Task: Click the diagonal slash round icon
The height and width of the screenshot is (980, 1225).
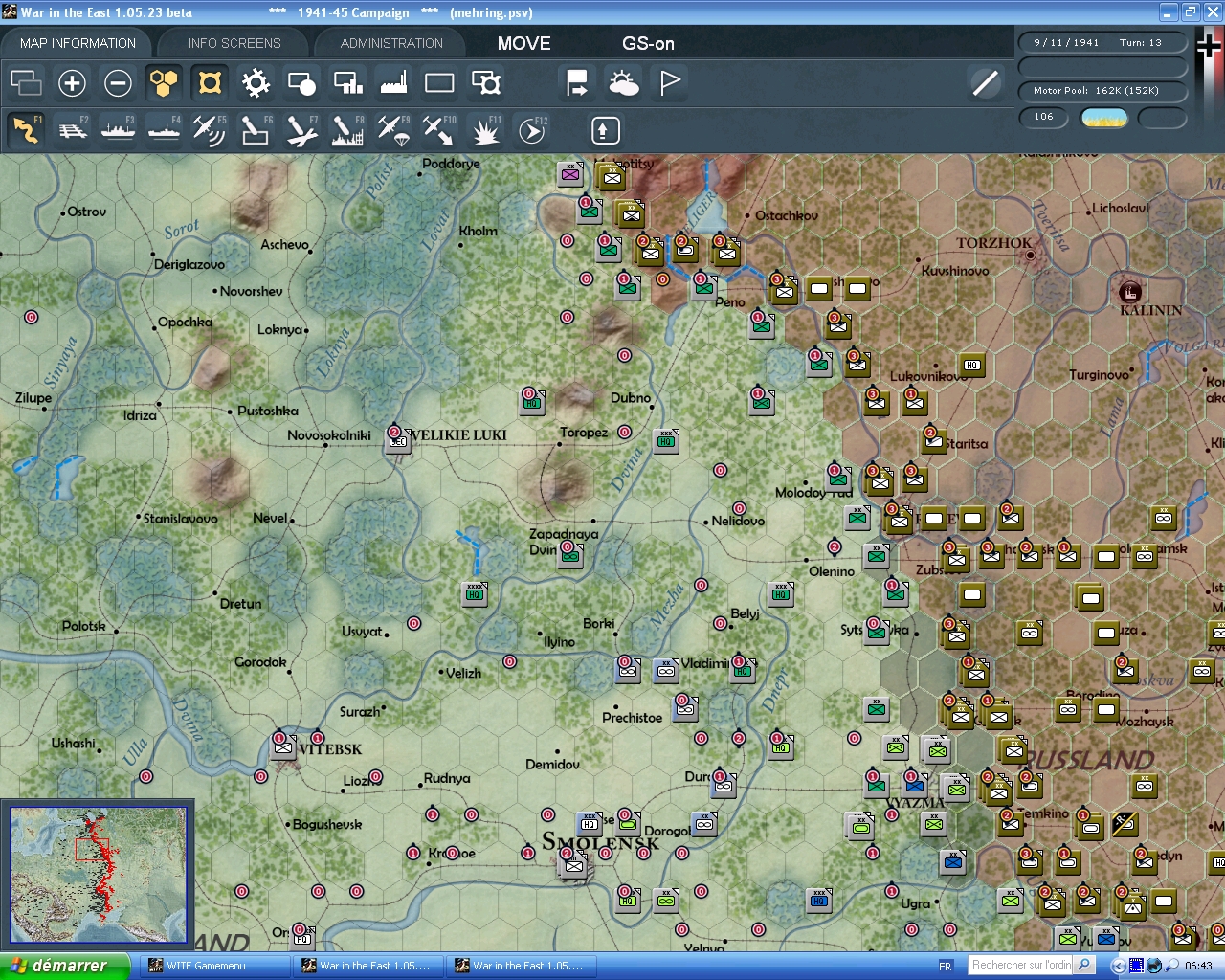Action: click(985, 83)
